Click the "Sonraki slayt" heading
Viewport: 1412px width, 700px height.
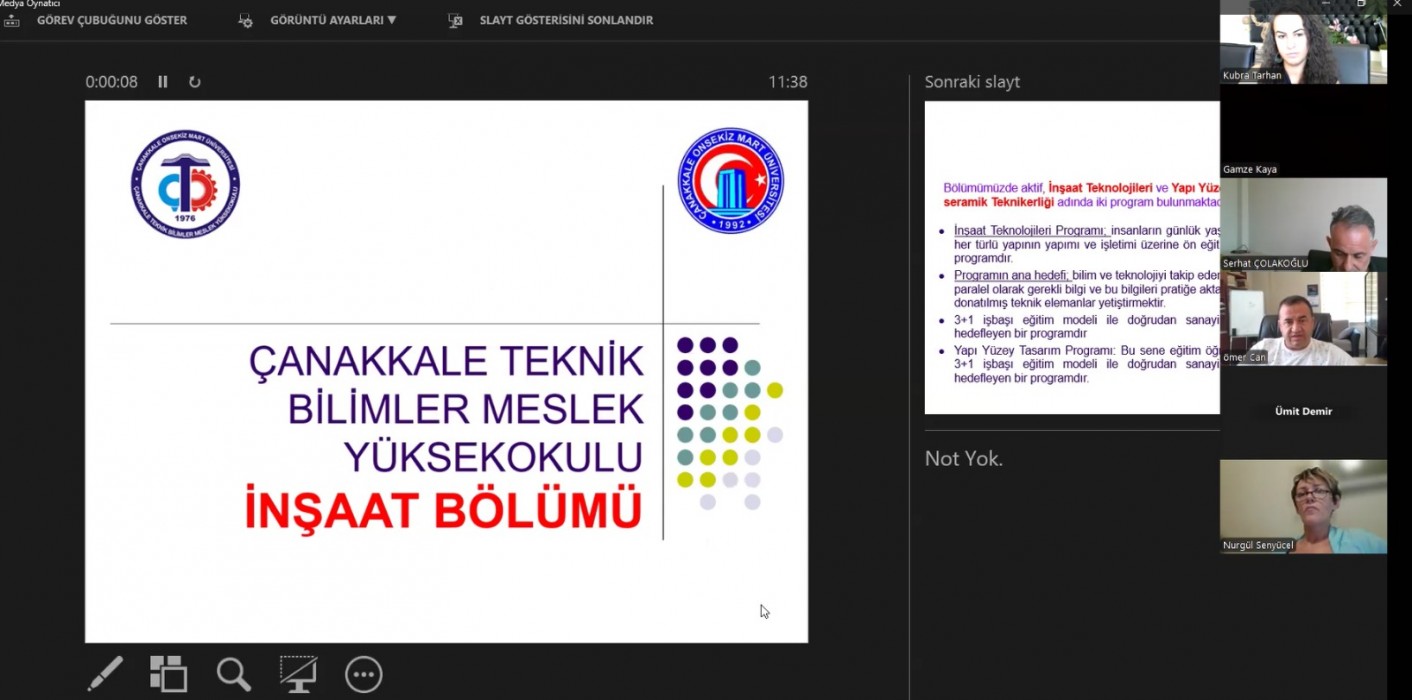[x=972, y=82]
